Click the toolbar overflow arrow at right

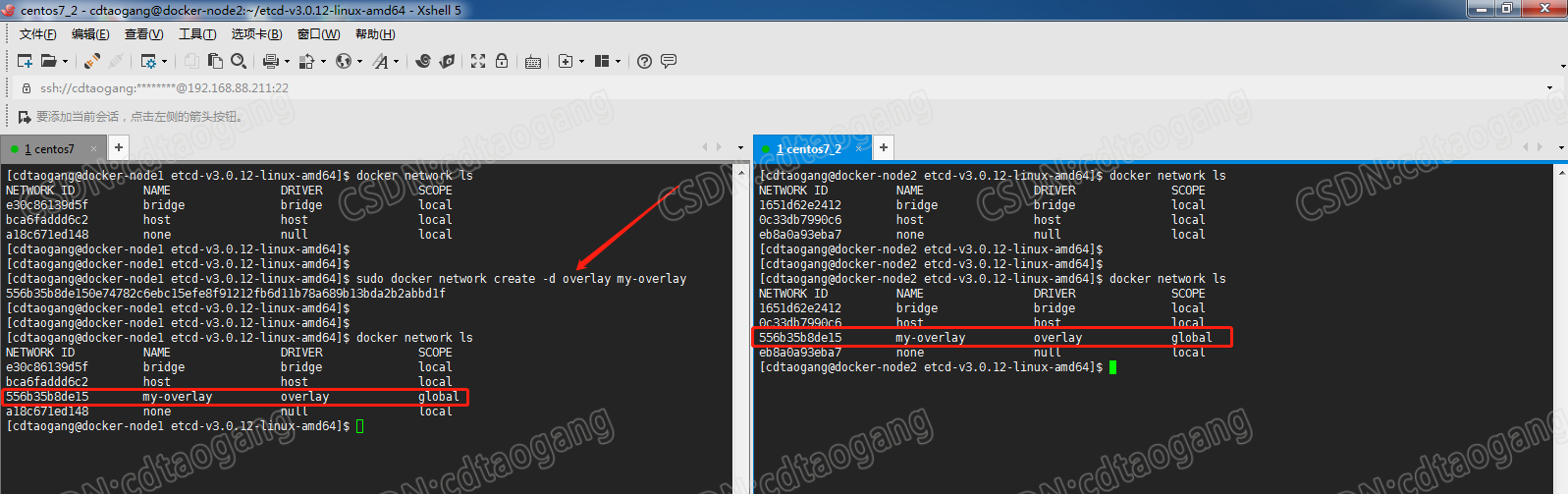point(1562,67)
